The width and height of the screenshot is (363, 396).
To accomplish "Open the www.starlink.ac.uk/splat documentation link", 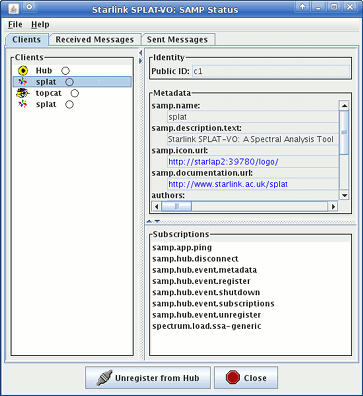I will click(x=228, y=184).
